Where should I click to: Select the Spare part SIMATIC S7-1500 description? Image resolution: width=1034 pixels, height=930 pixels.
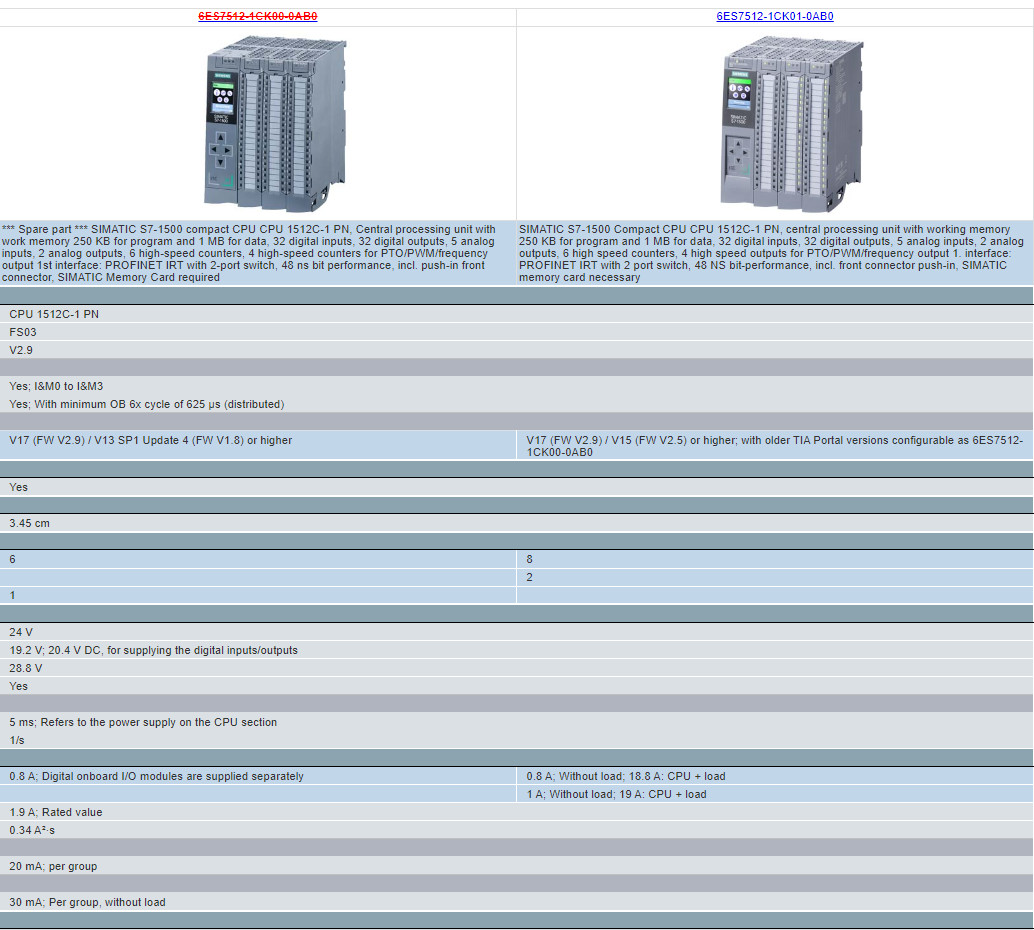tap(258, 253)
